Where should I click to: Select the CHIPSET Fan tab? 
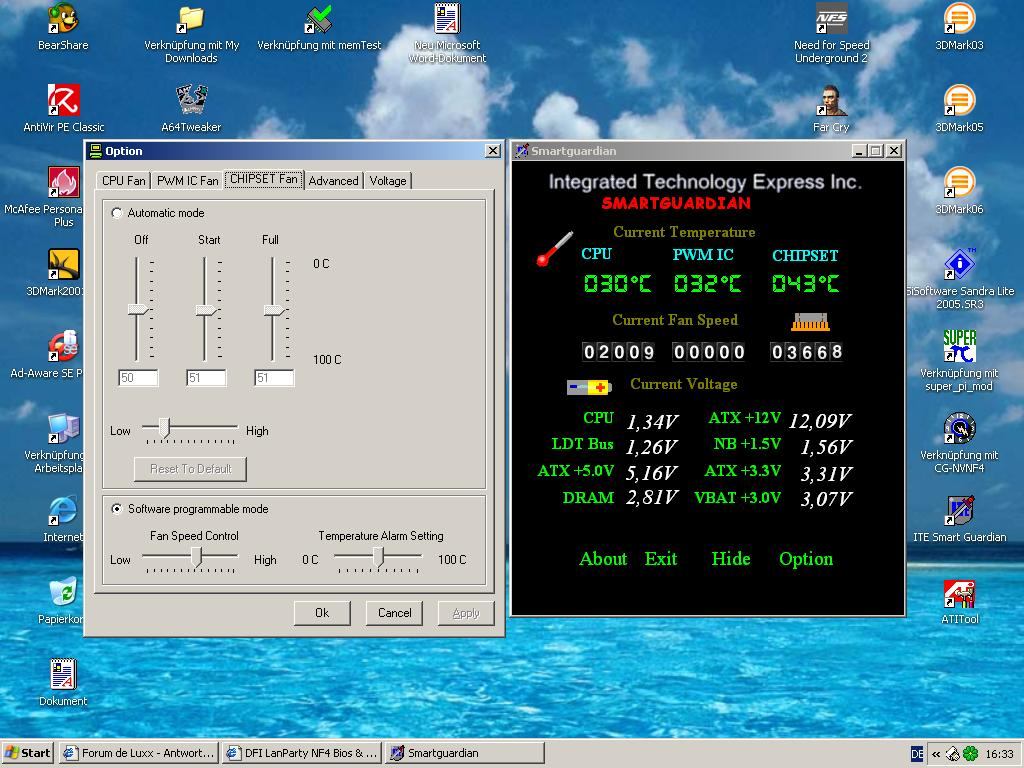pos(264,179)
